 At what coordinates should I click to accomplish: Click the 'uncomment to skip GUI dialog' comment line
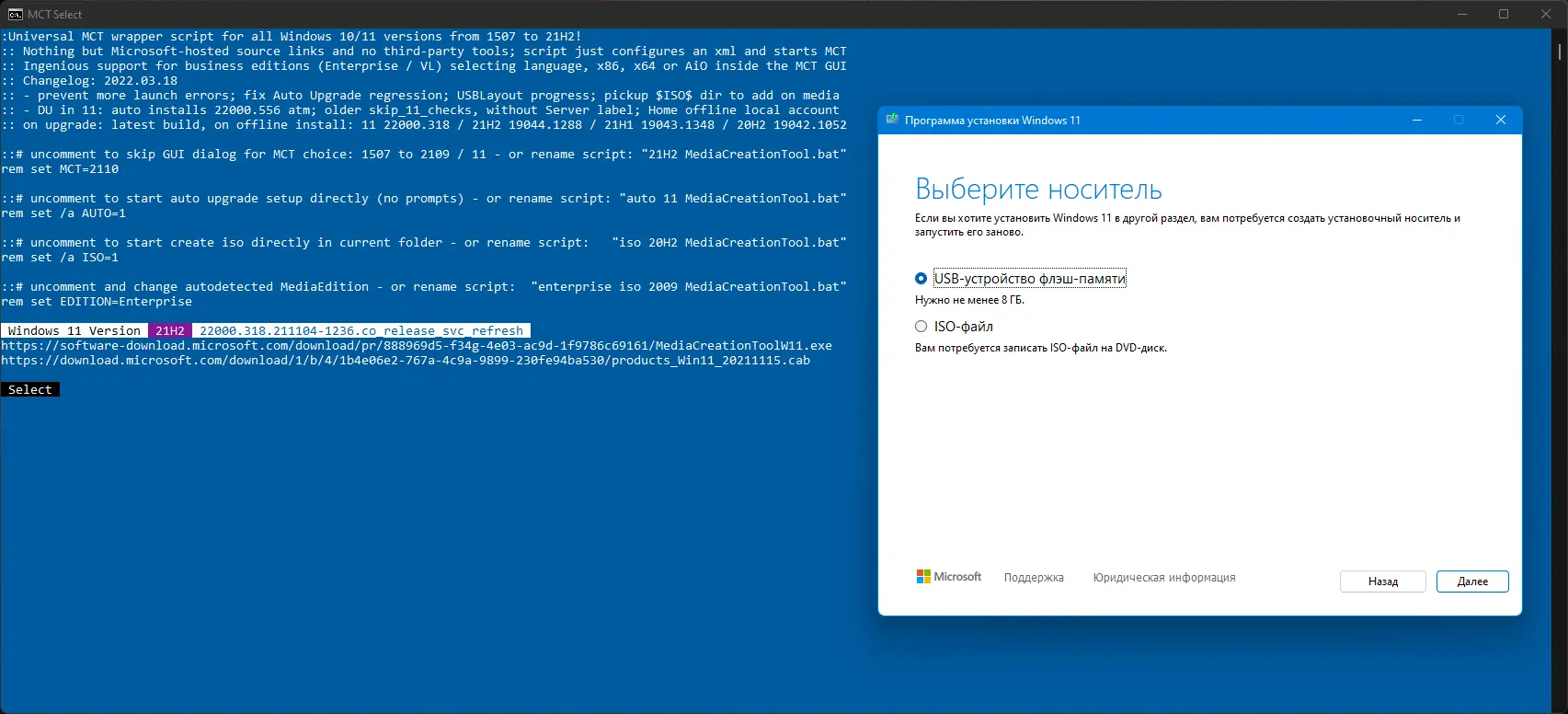[x=424, y=155]
